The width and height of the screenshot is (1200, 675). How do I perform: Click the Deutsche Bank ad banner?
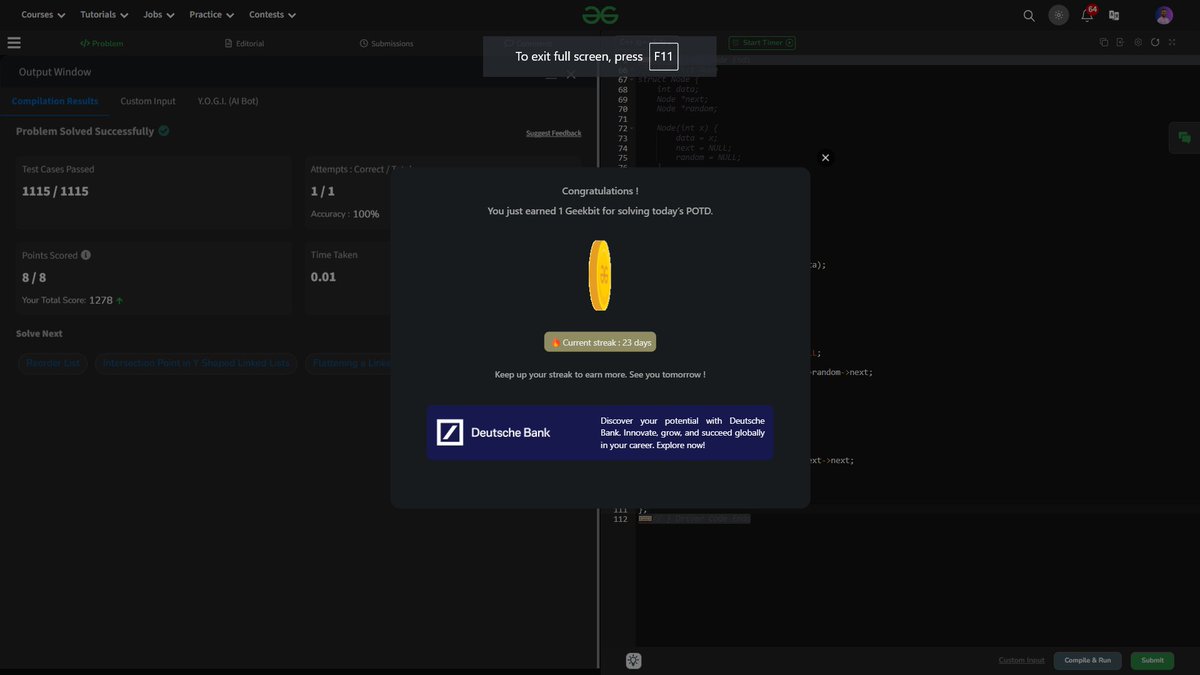click(x=600, y=432)
